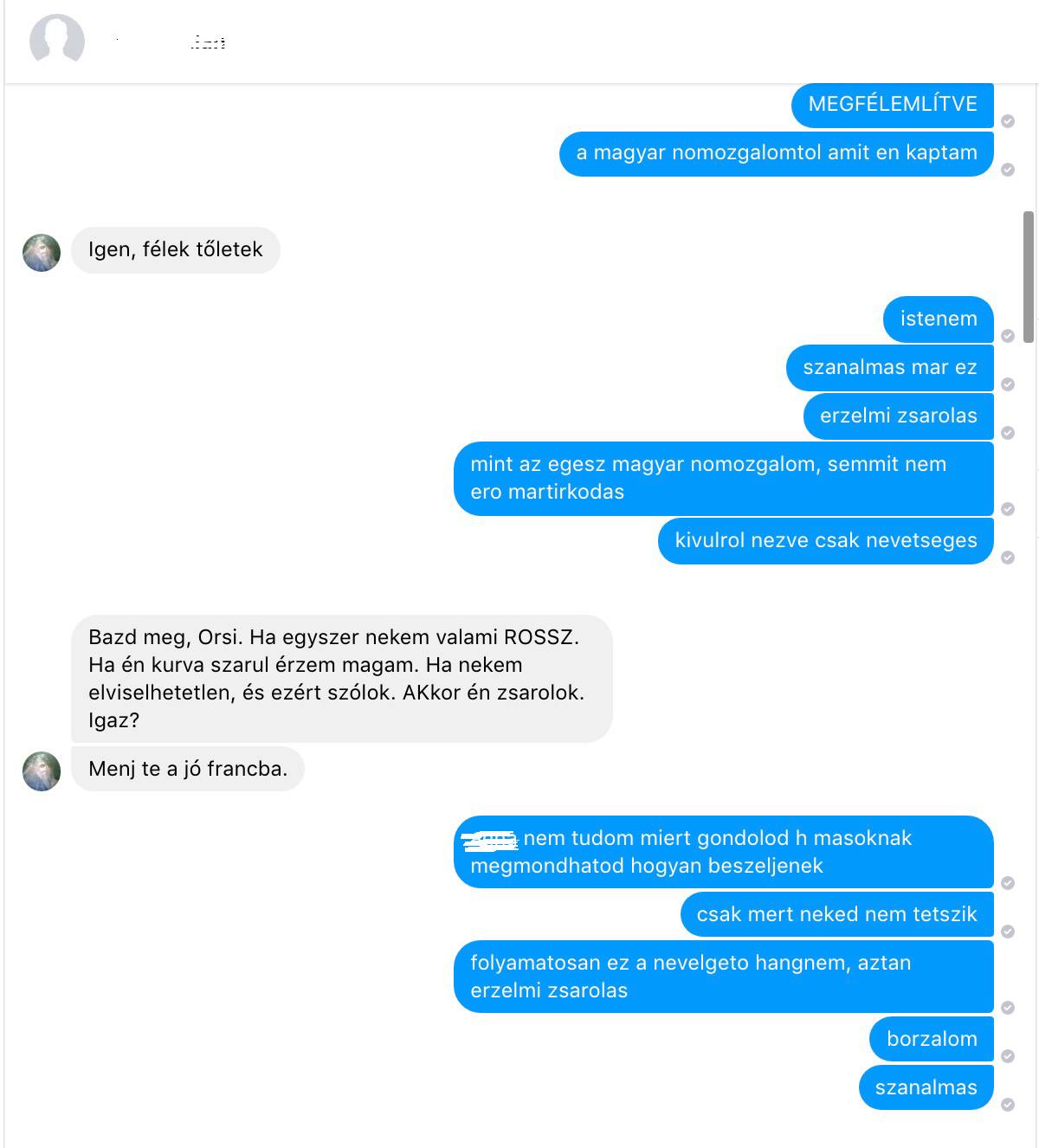Screen dimensions: 1039x1148
Task: Select the 'mint az egesz magyar nomozgalom' message
Action: pos(724,478)
